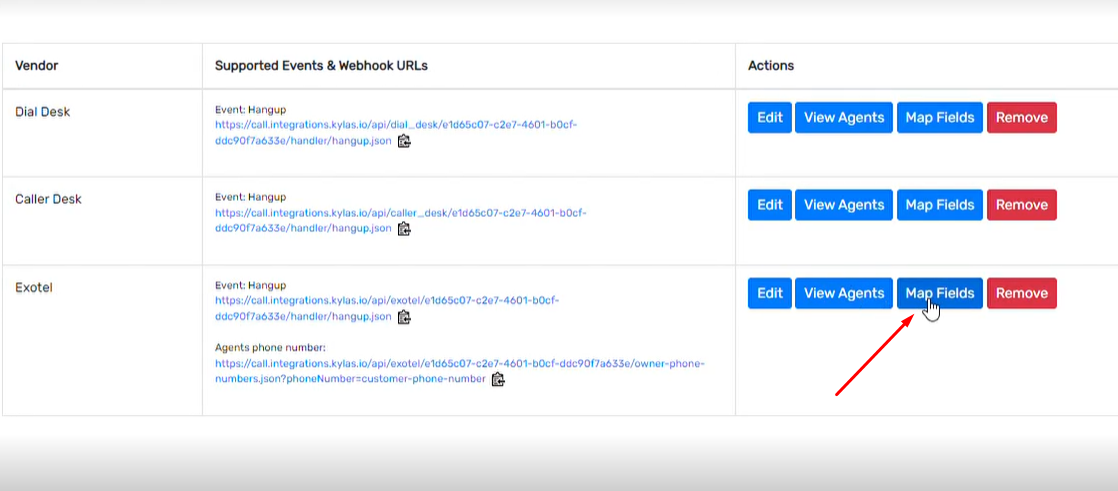View Agents for Dial Desk

tap(844, 118)
